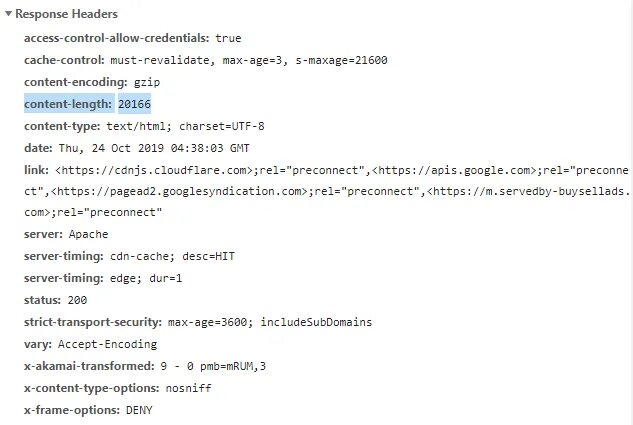Click the edge dur=1 timing value

(145, 278)
